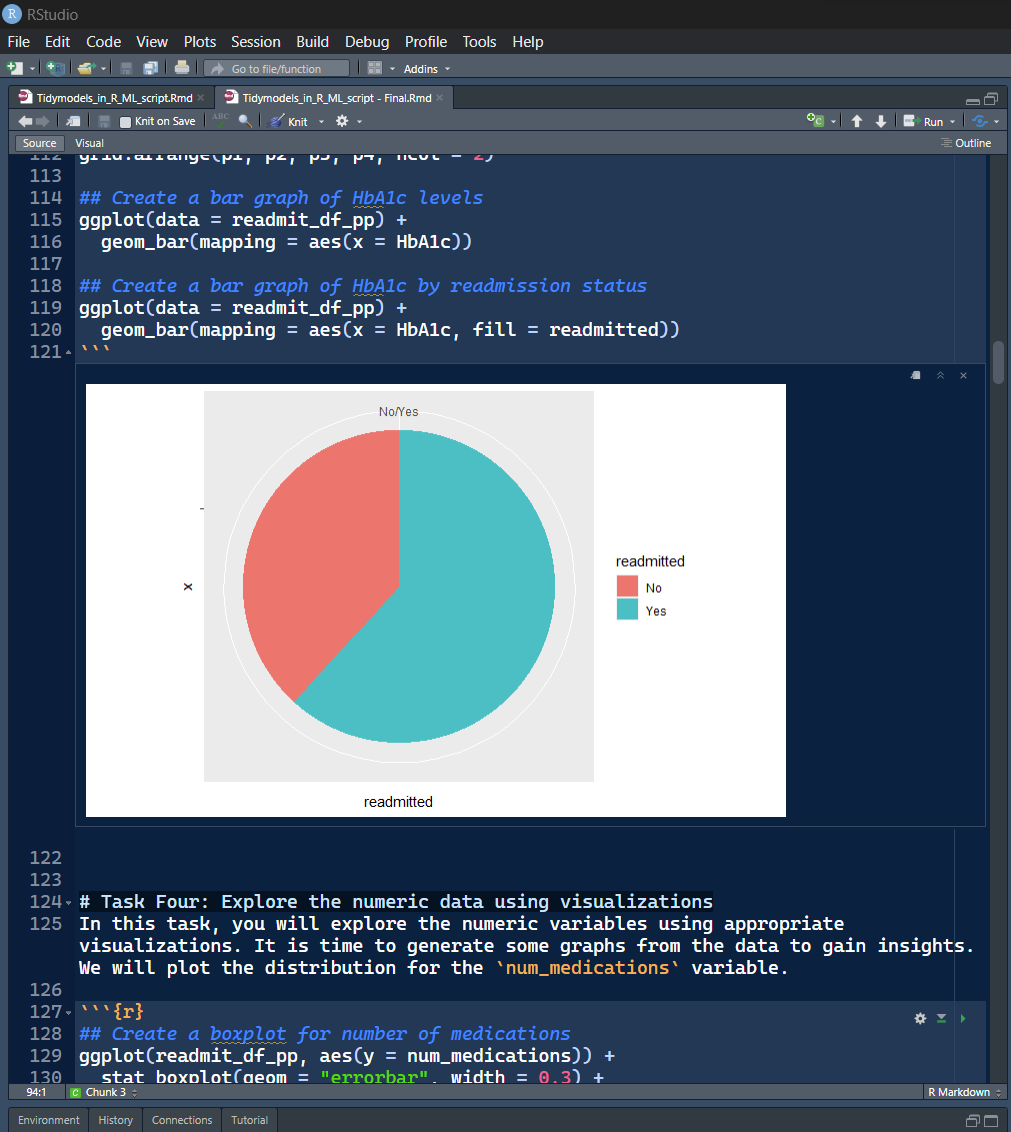Image resolution: width=1011 pixels, height=1132 pixels.
Task: Focus the Go to file/function field
Action: click(277, 69)
